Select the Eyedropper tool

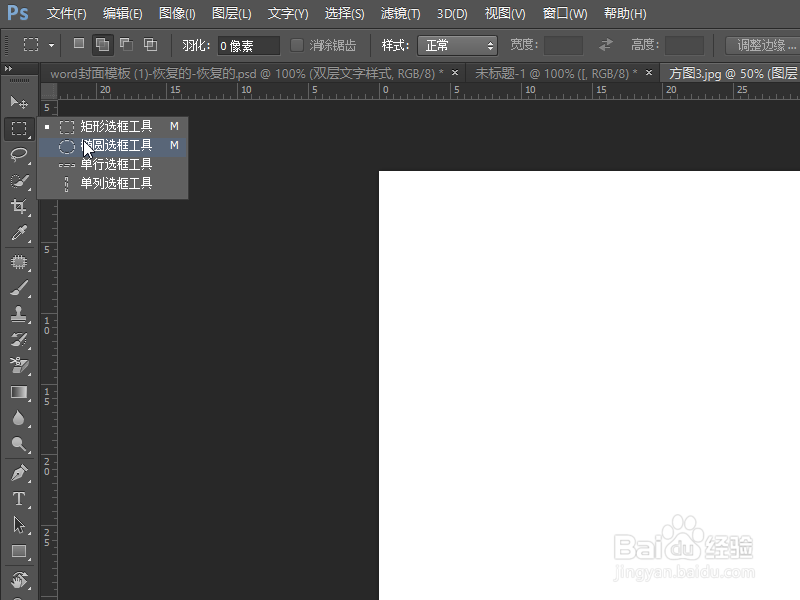click(19, 233)
